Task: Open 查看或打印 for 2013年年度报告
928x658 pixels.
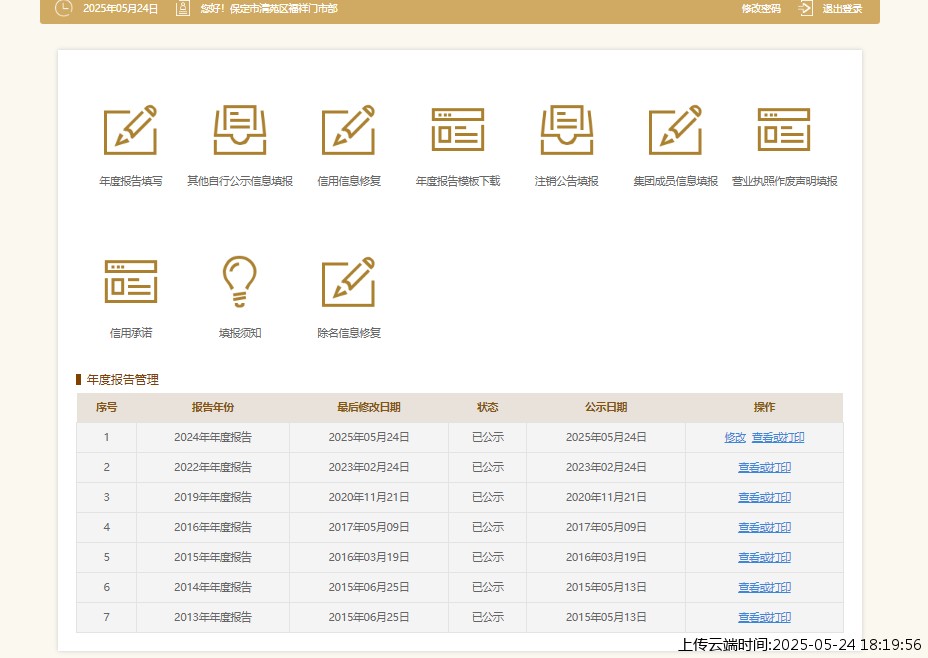Action: point(764,617)
